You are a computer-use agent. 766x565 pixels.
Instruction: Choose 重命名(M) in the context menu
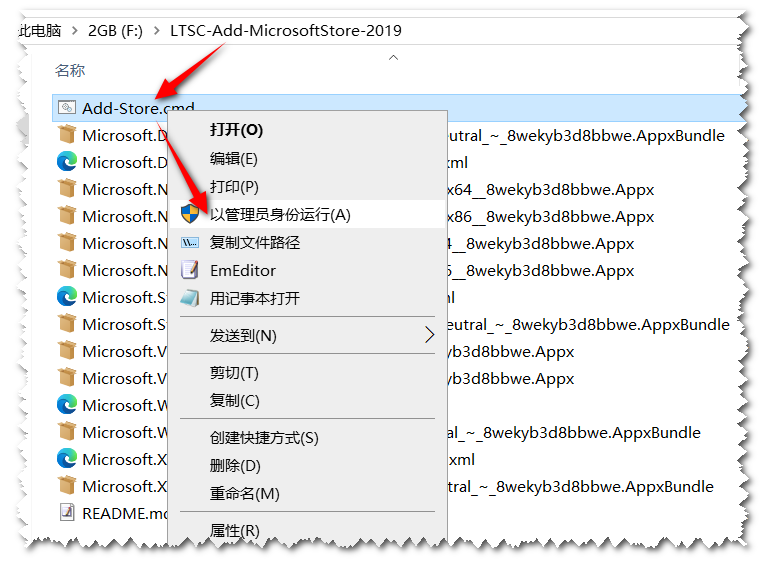click(308, 494)
